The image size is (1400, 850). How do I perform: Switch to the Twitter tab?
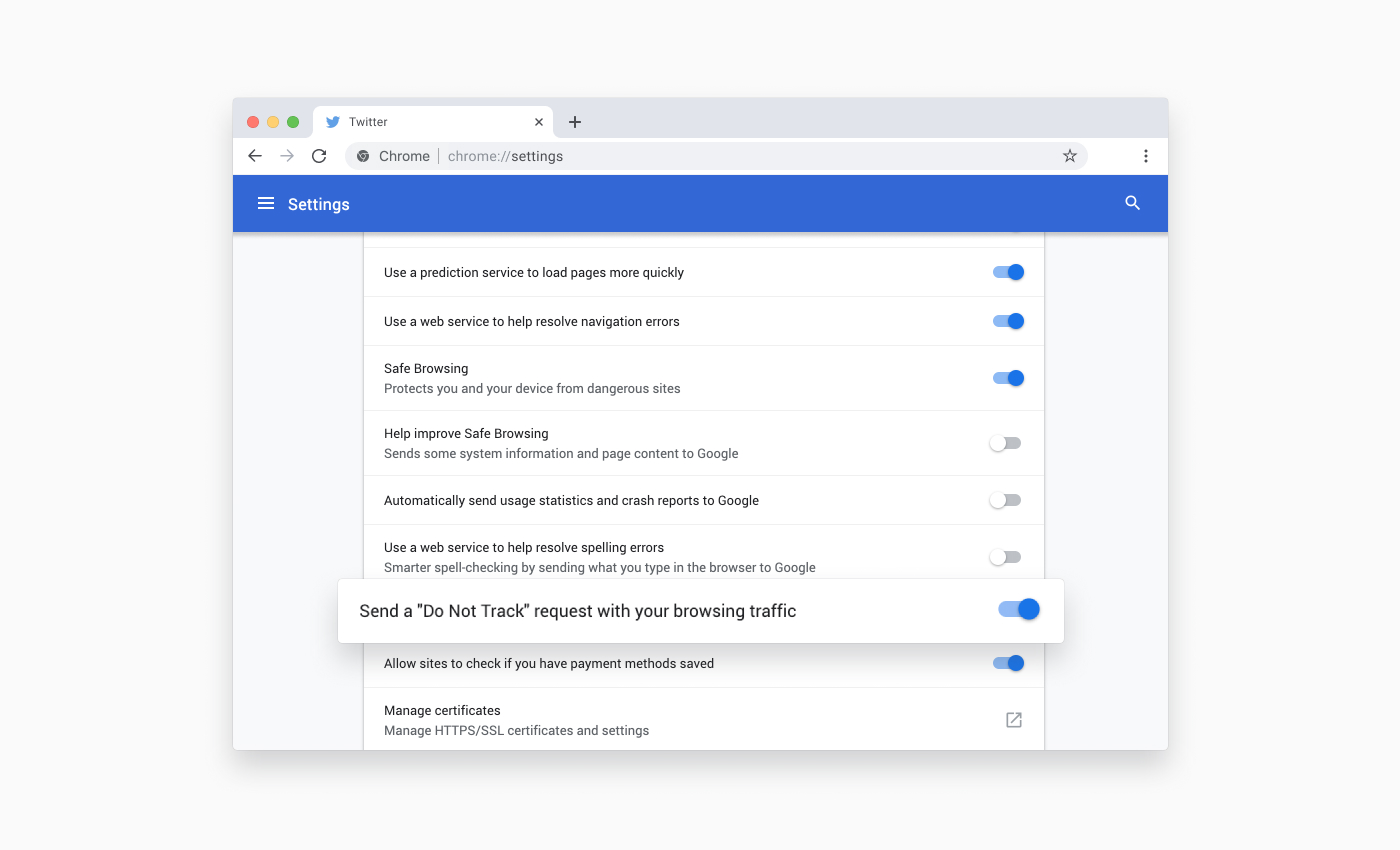(x=420, y=121)
